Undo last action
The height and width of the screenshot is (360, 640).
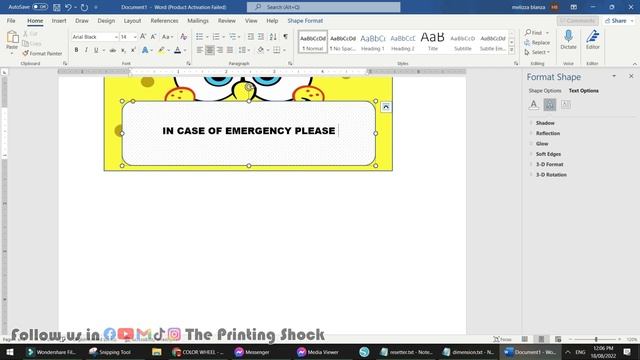coord(68,7)
